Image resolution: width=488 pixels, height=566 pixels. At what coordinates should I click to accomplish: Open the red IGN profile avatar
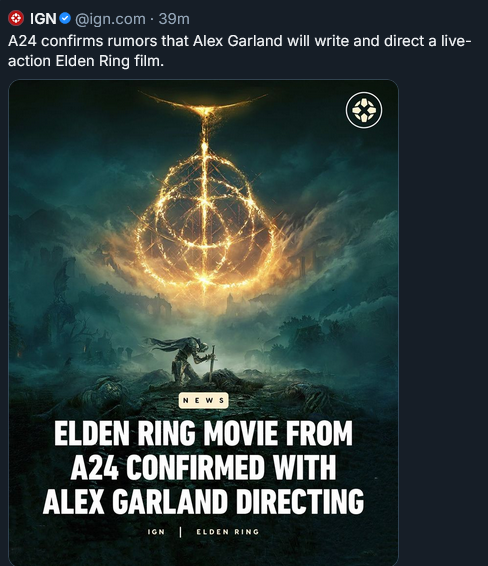16,18
